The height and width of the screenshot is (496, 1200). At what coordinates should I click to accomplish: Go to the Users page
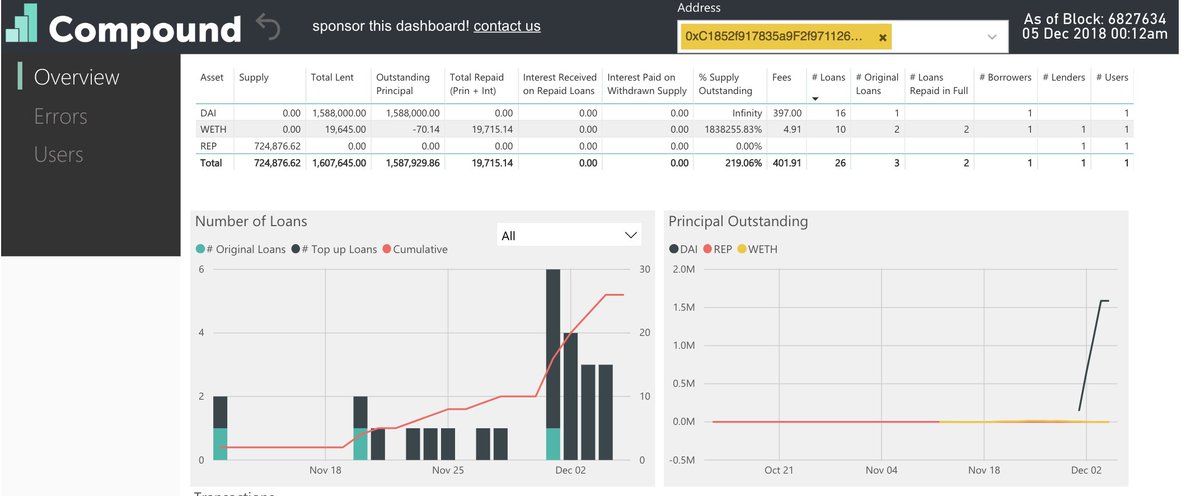[58, 155]
